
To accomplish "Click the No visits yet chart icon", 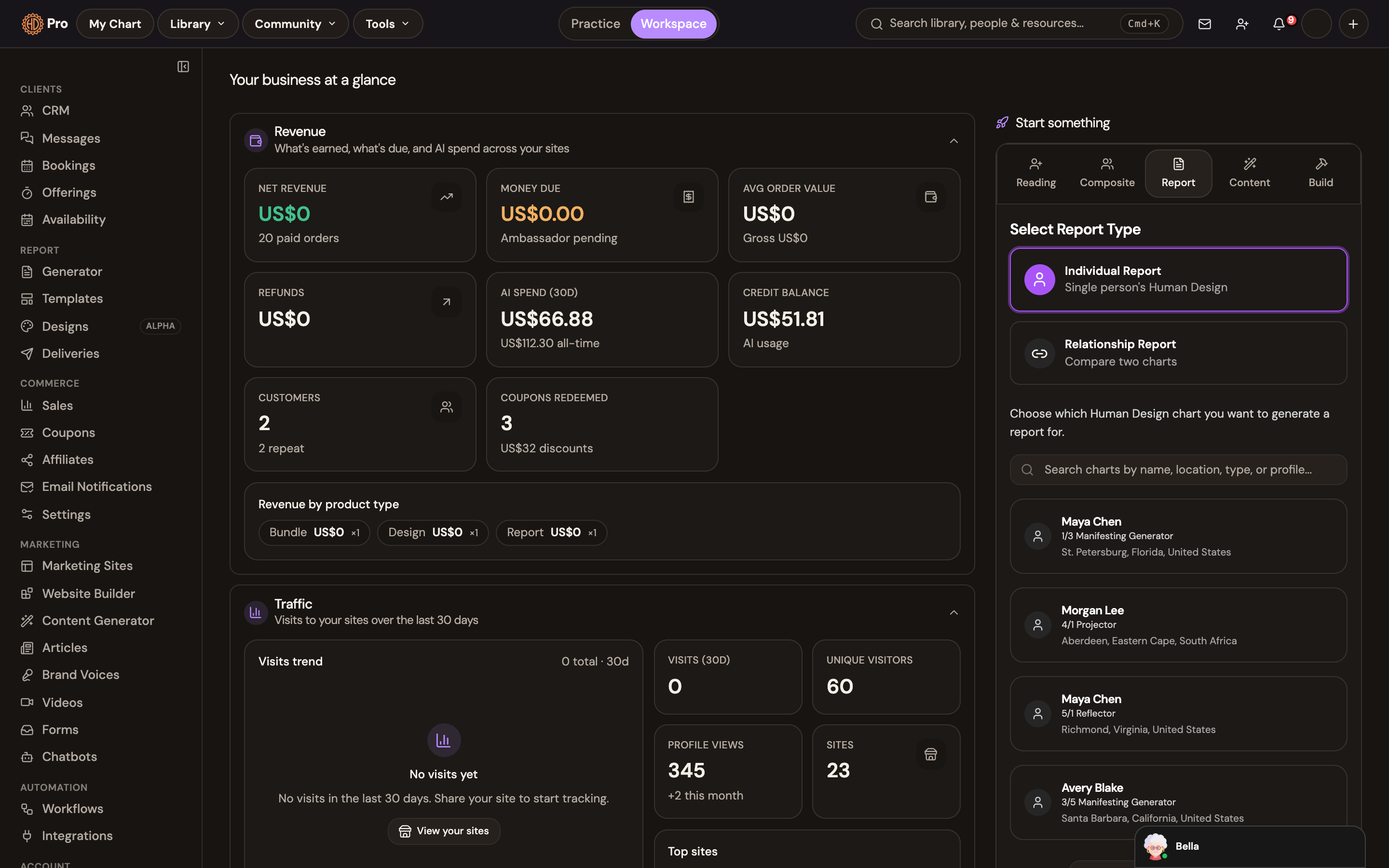I will (444, 741).
